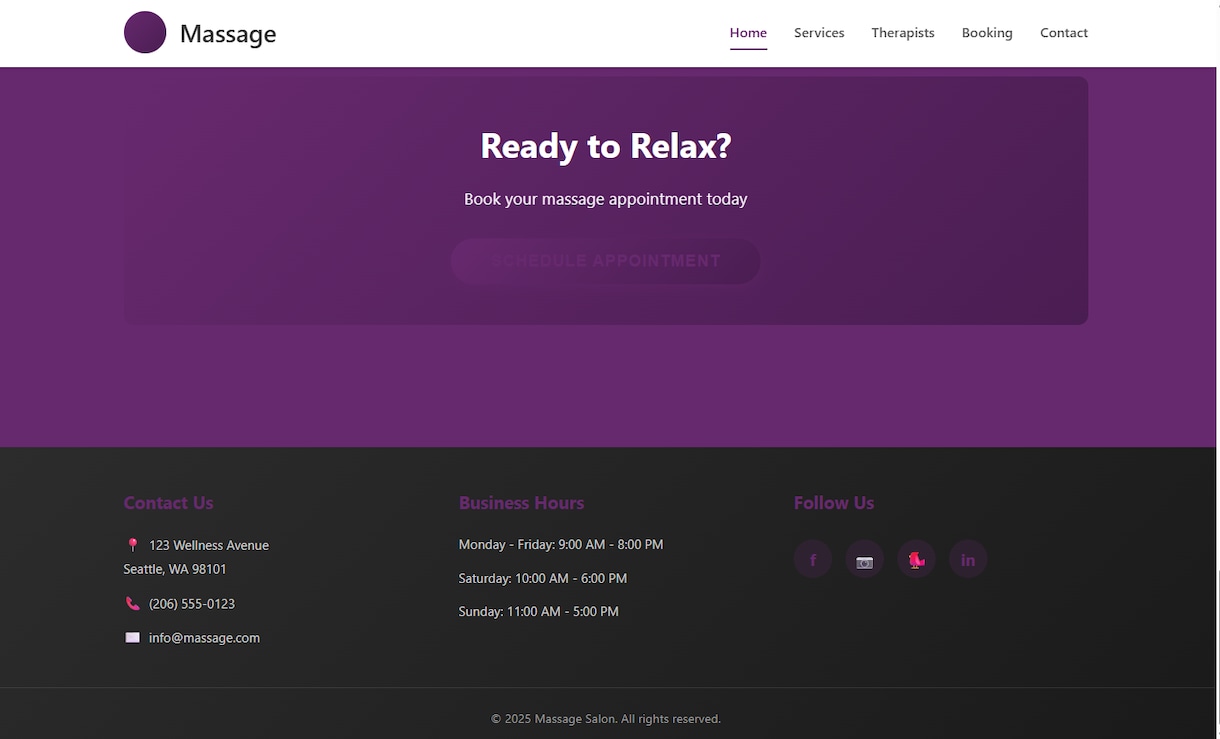1220x739 pixels.
Task: Click the Monday - Friday hours line
Action: pos(561,545)
